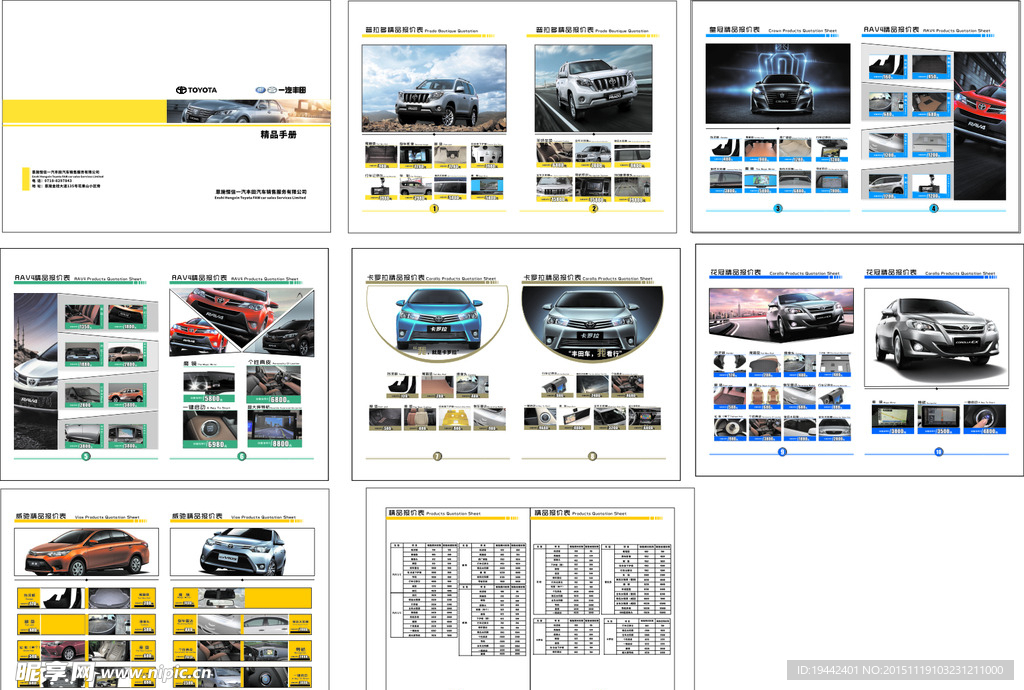Open the silver Corolla EX studio photo
The height and width of the screenshot is (690, 1024).
pos(936,337)
